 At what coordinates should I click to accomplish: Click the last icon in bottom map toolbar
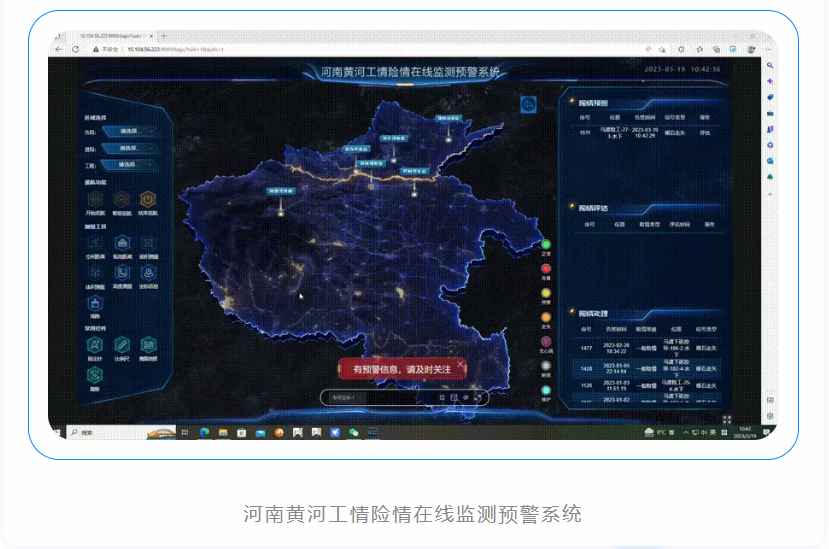click(x=478, y=398)
